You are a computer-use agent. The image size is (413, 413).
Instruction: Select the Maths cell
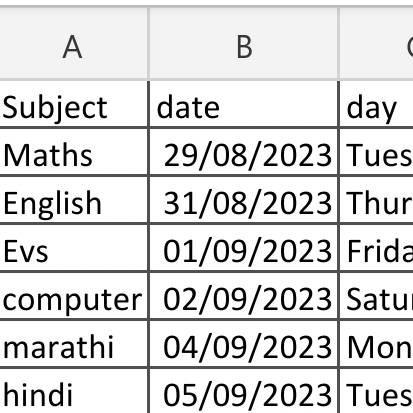tap(74, 152)
